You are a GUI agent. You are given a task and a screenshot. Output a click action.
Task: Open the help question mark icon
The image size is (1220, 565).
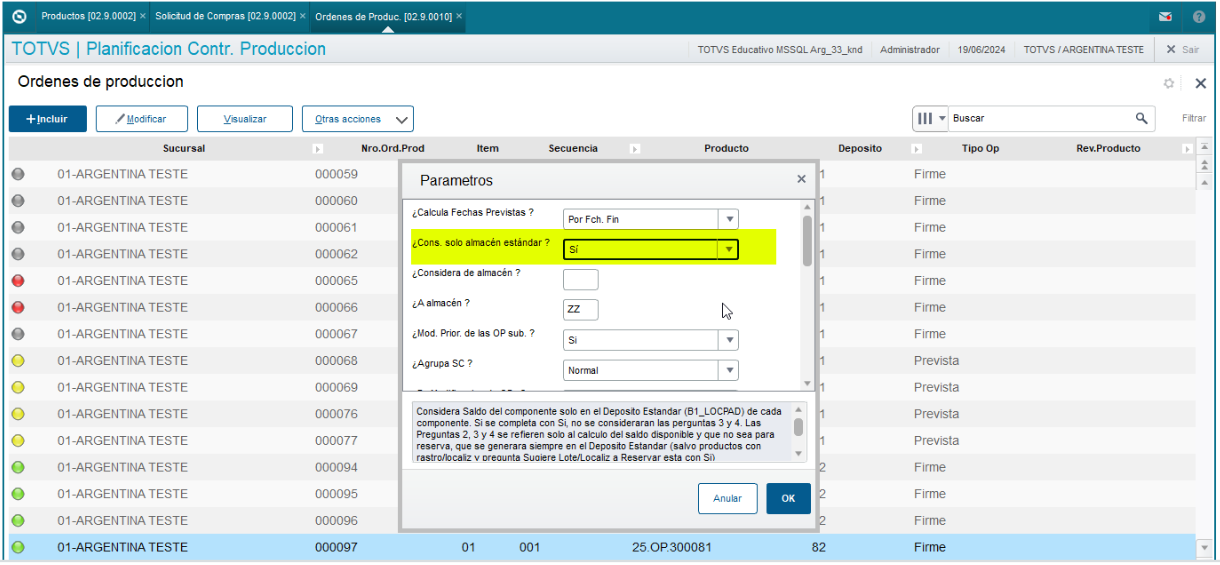click(1199, 17)
